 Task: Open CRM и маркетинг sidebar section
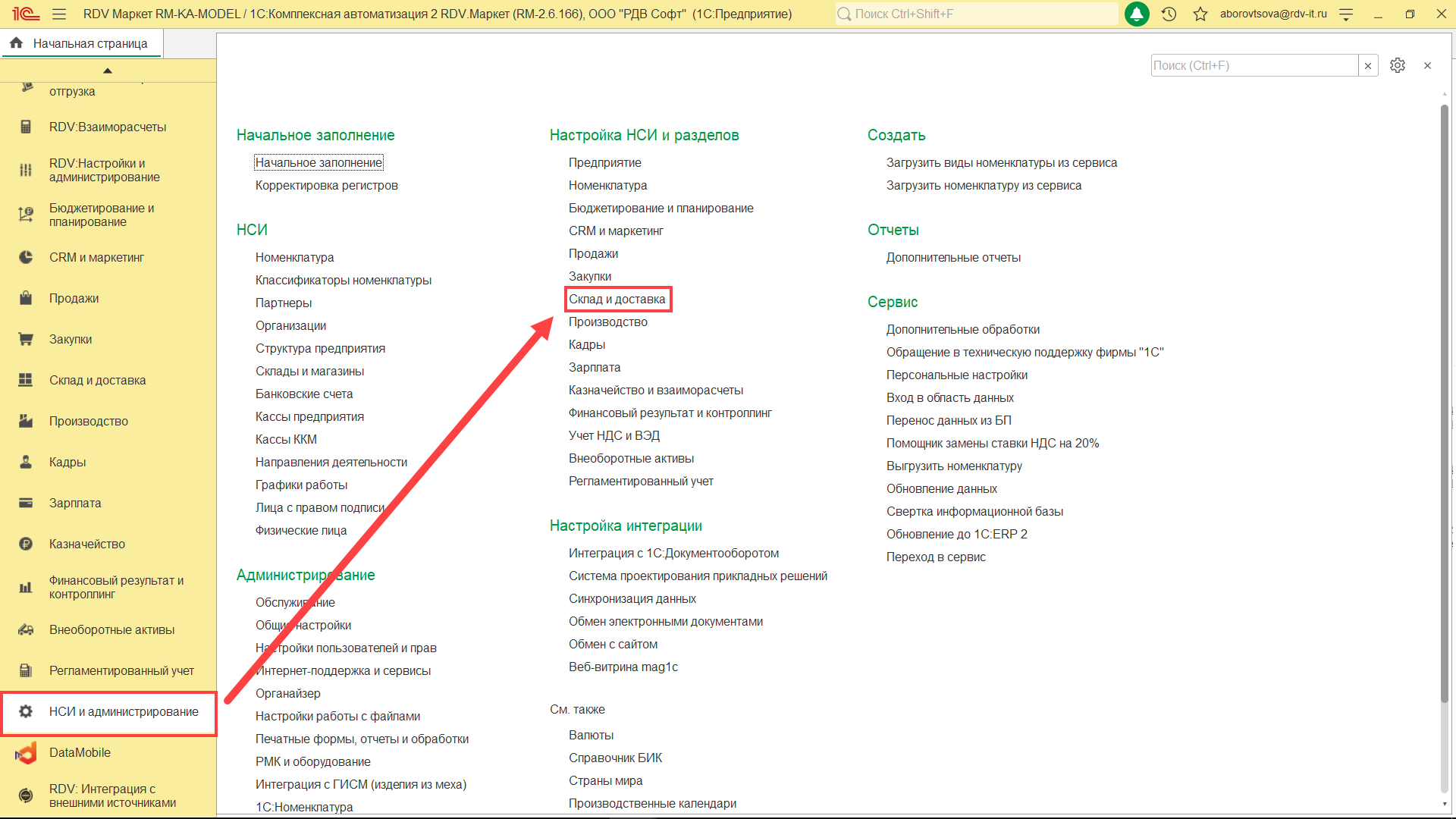click(x=96, y=257)
